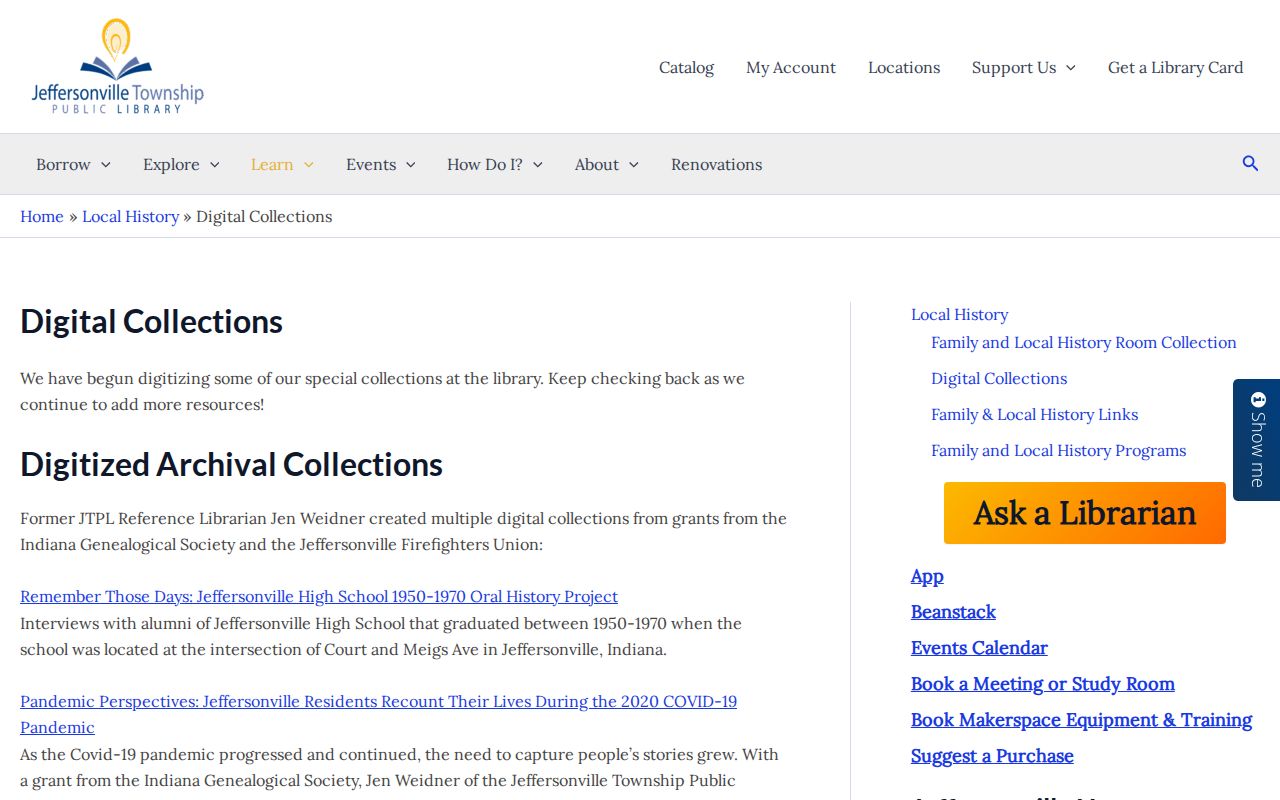
Task: Click the Jeffersonville Township Public Library logo
Action: [x=117, y=67]
